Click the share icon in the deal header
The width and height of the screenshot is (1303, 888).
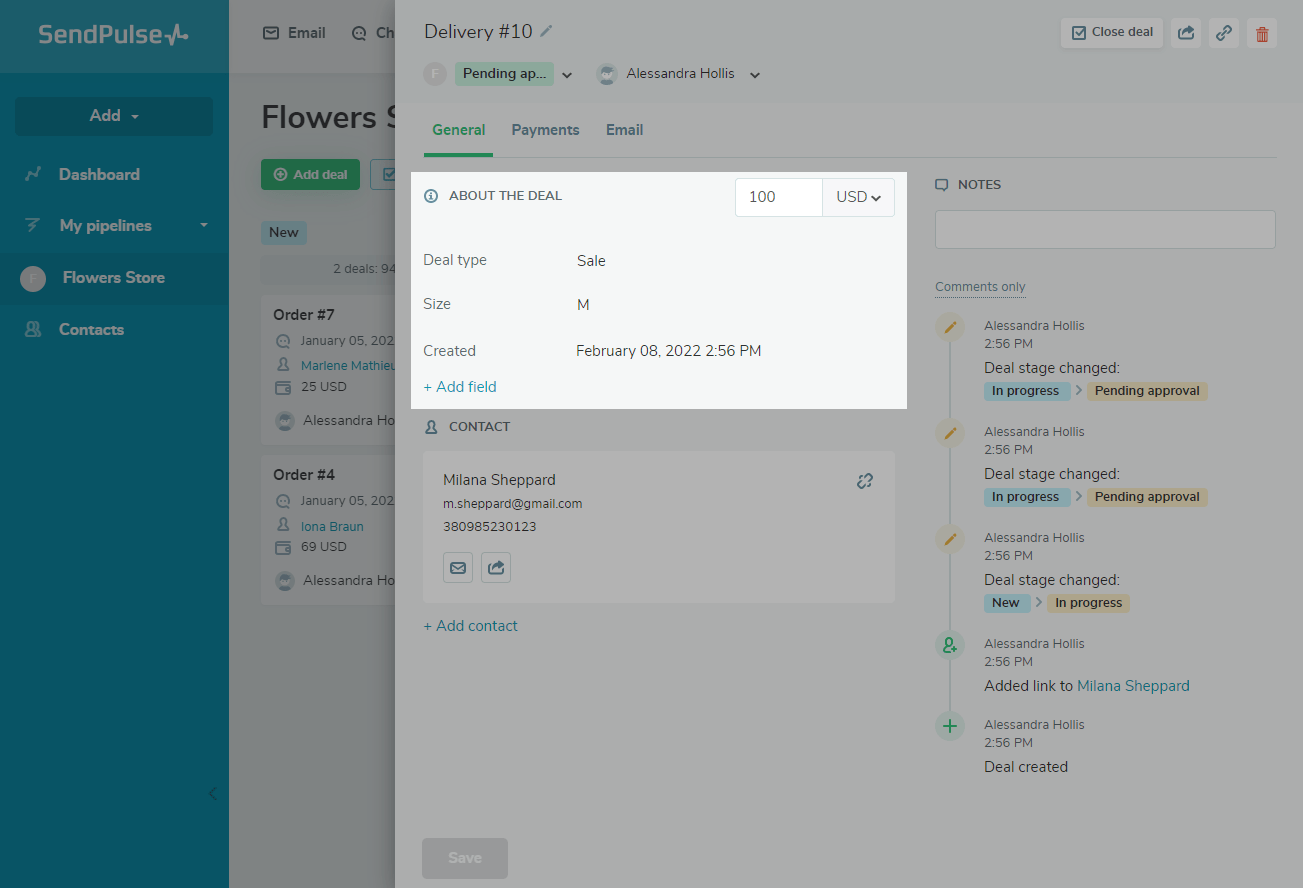click(1185, 33)
